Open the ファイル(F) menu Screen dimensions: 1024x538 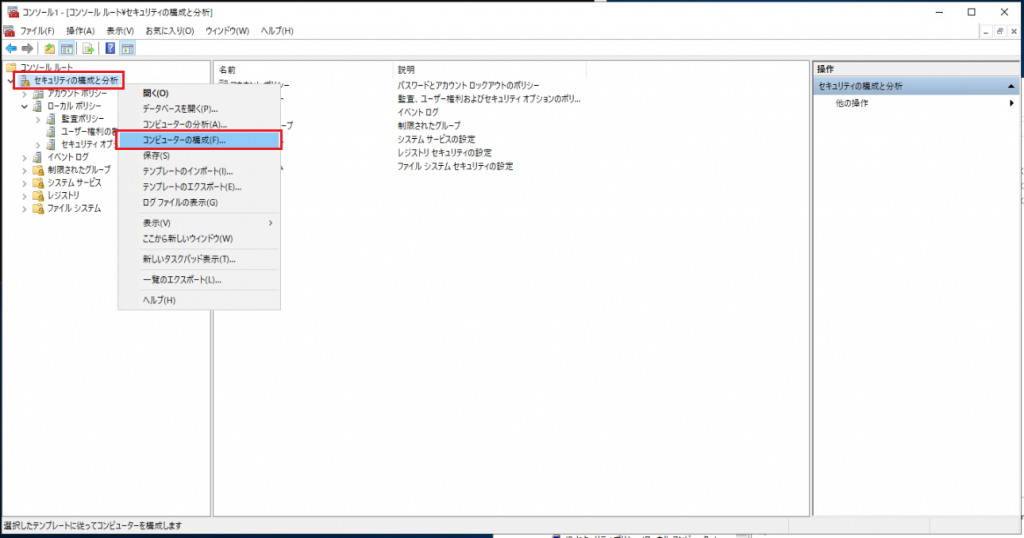37,31
